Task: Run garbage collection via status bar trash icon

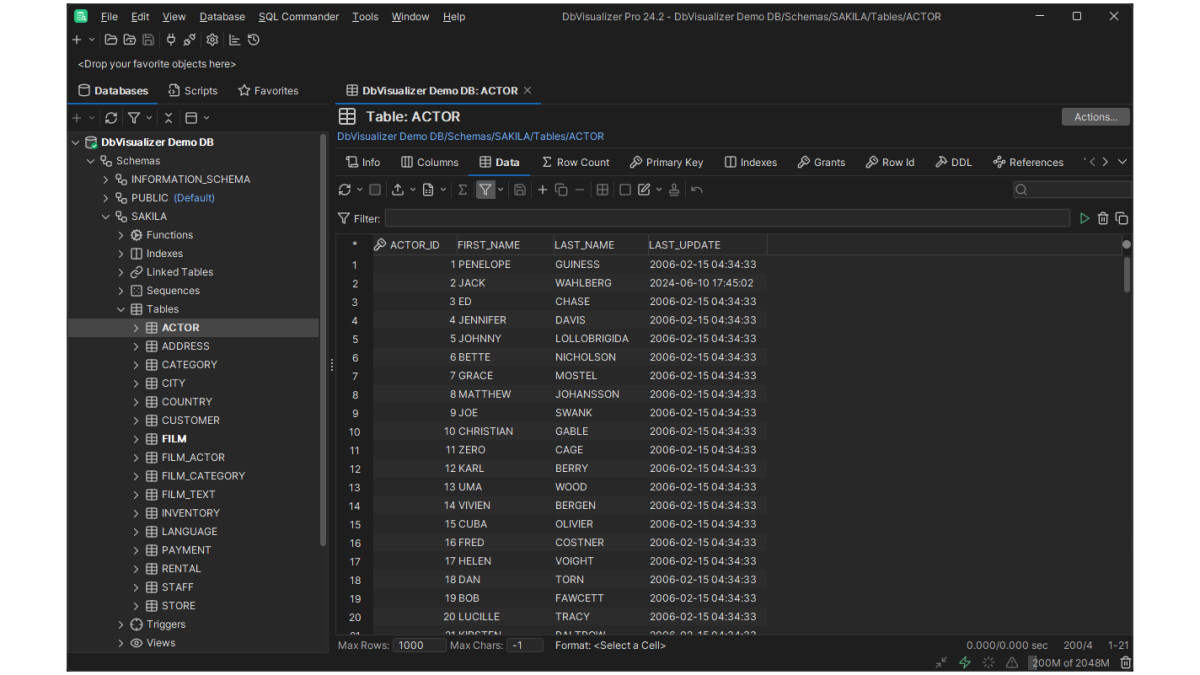Action: point(1126,662)
